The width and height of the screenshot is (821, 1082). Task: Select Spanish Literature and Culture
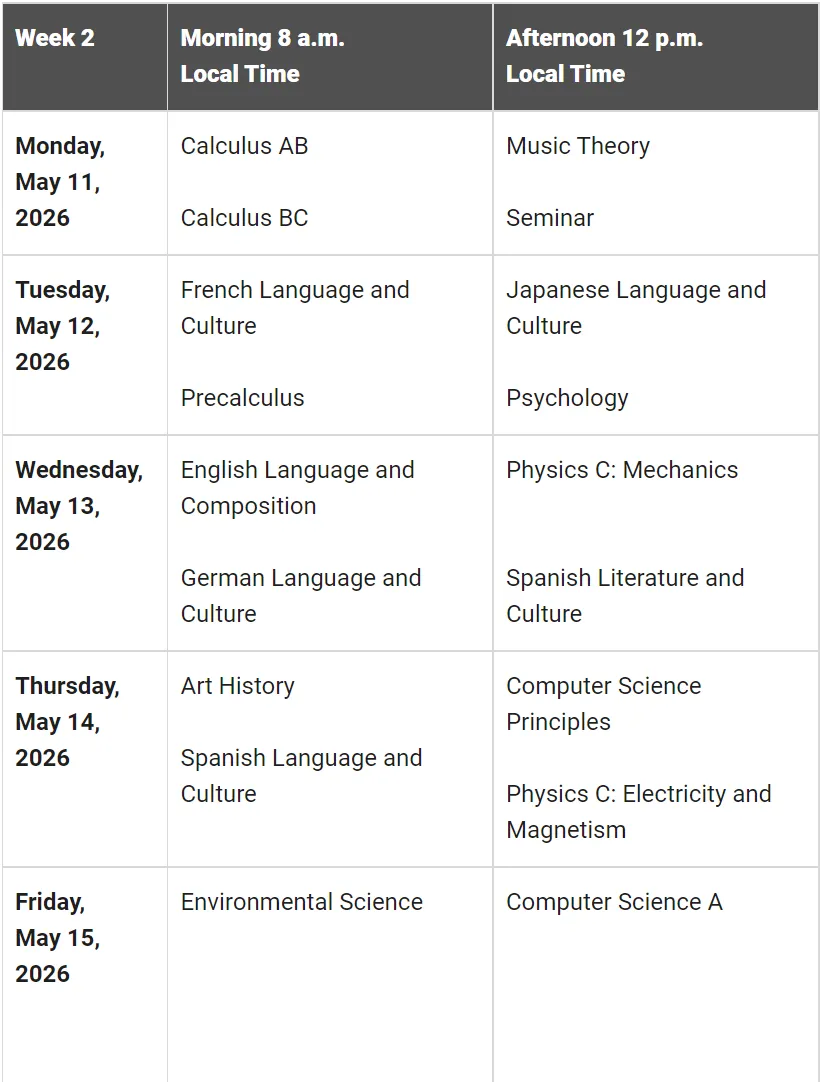click(x=624, y=596)
